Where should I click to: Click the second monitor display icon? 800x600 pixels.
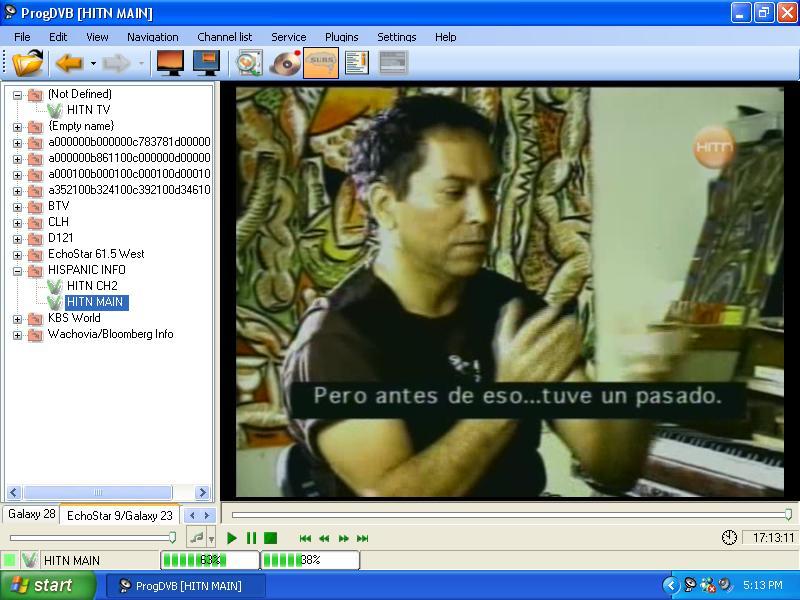(x=207, y=63)
